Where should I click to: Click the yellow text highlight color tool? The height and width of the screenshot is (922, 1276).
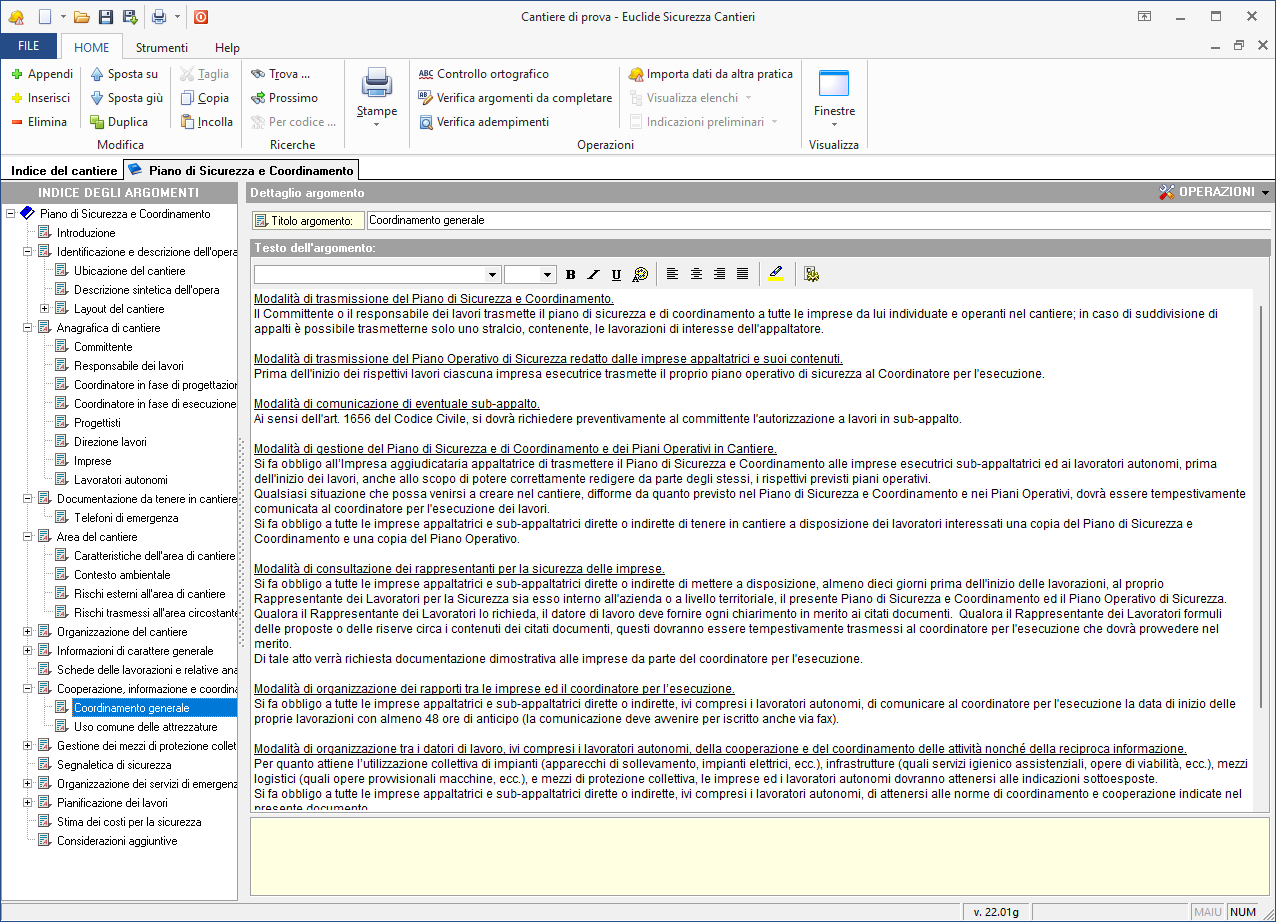pos(776,274)
